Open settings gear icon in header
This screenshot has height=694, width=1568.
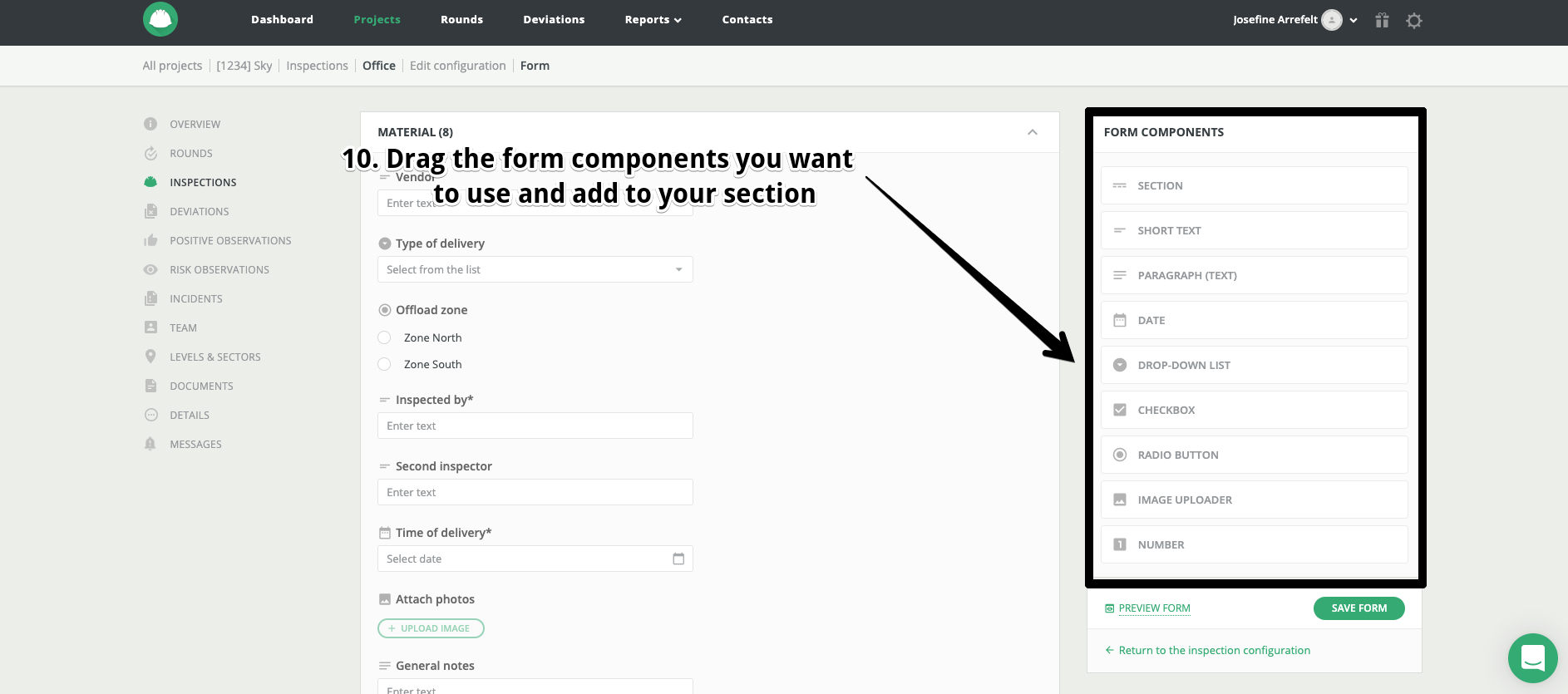click(x=1414, y=20)
